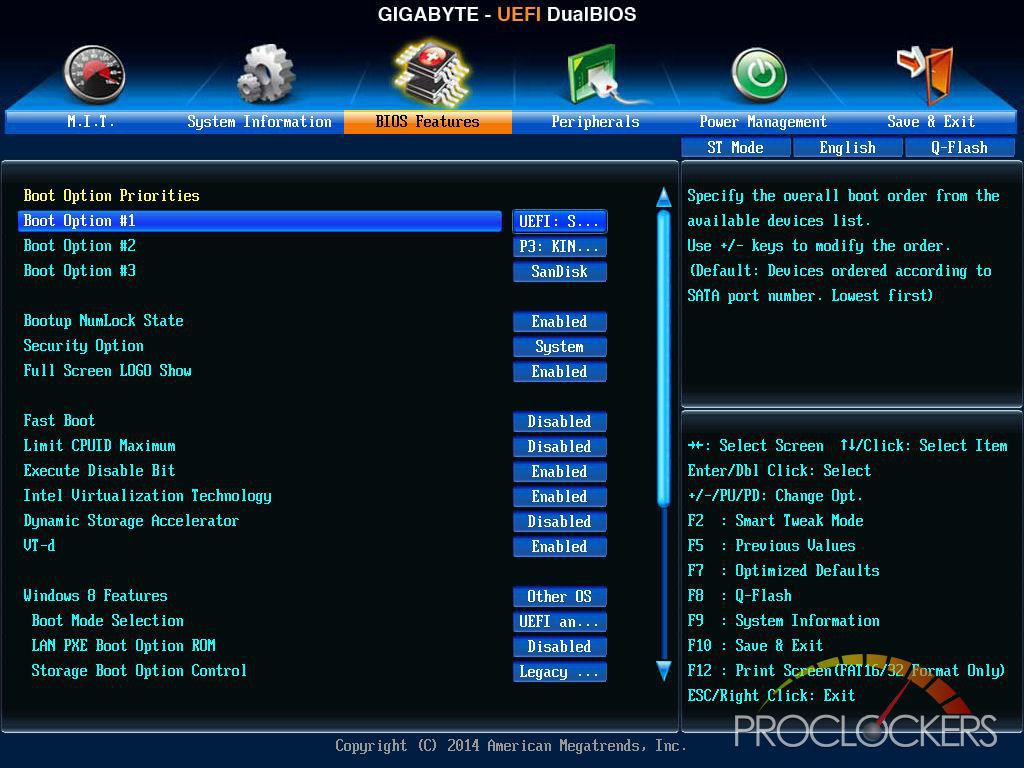Toggle Execute Disable Bit Enabled value
This screenshot has width=1024, height=768.
point(560,471)
